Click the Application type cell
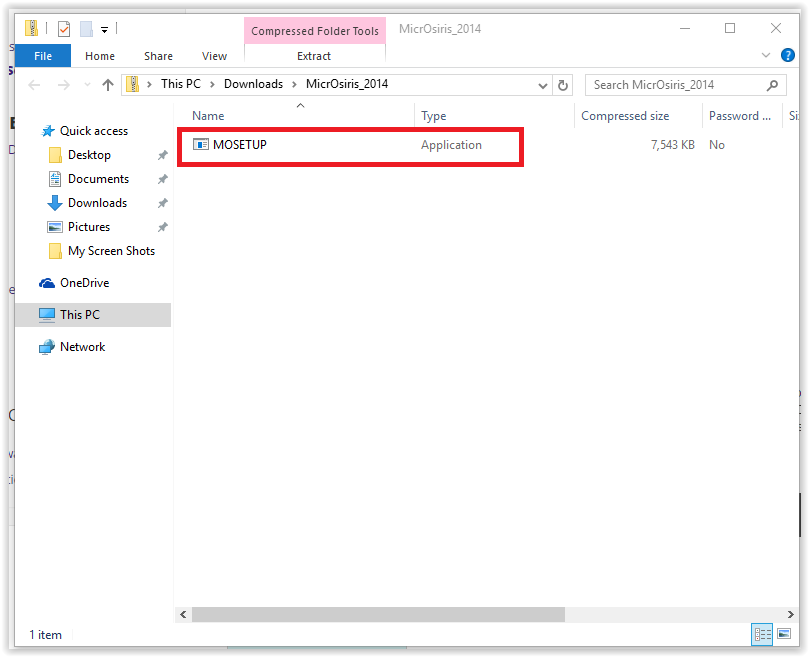The height and width of the screenshot is (657, 809). click(451, 145)
